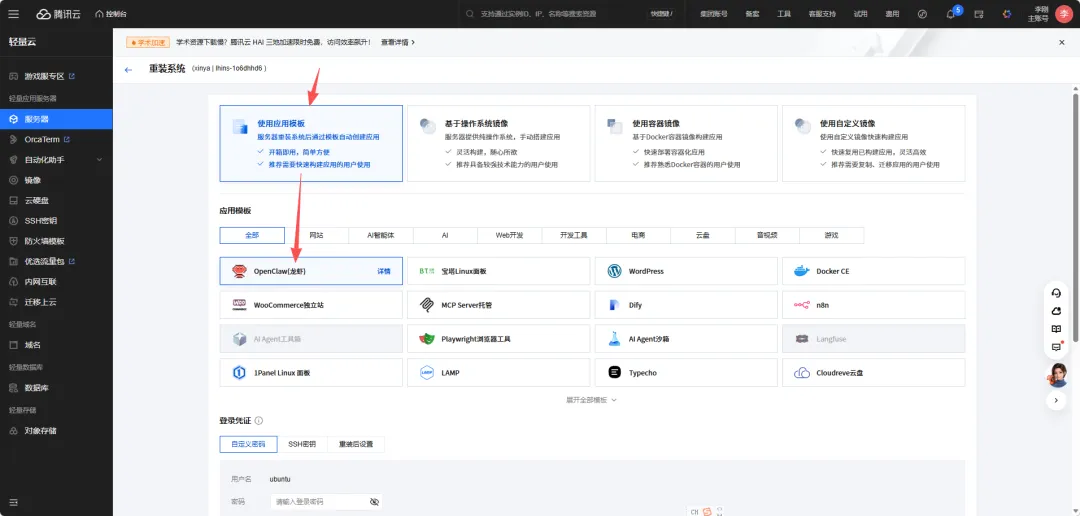Choose the MCP Server托管 template
The height and width of the screenshot is (516, 1080).
(x=499, y=305)
